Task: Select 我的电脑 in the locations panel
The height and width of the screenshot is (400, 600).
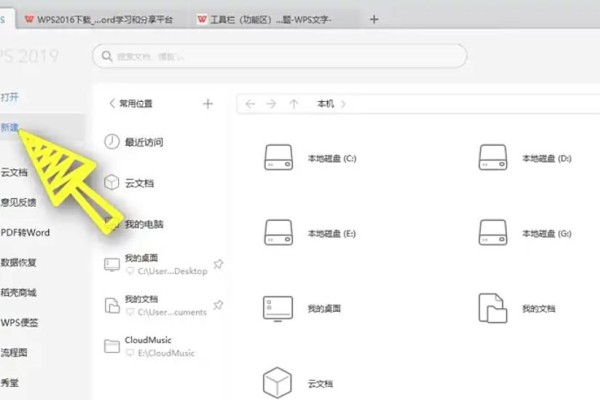Action: (x=144, y=224)
